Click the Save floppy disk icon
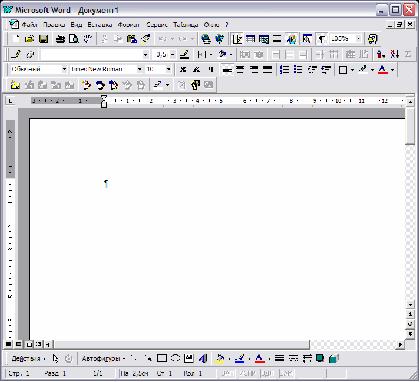The height and width of the screenshot is (382, 420). click(44, 39)
